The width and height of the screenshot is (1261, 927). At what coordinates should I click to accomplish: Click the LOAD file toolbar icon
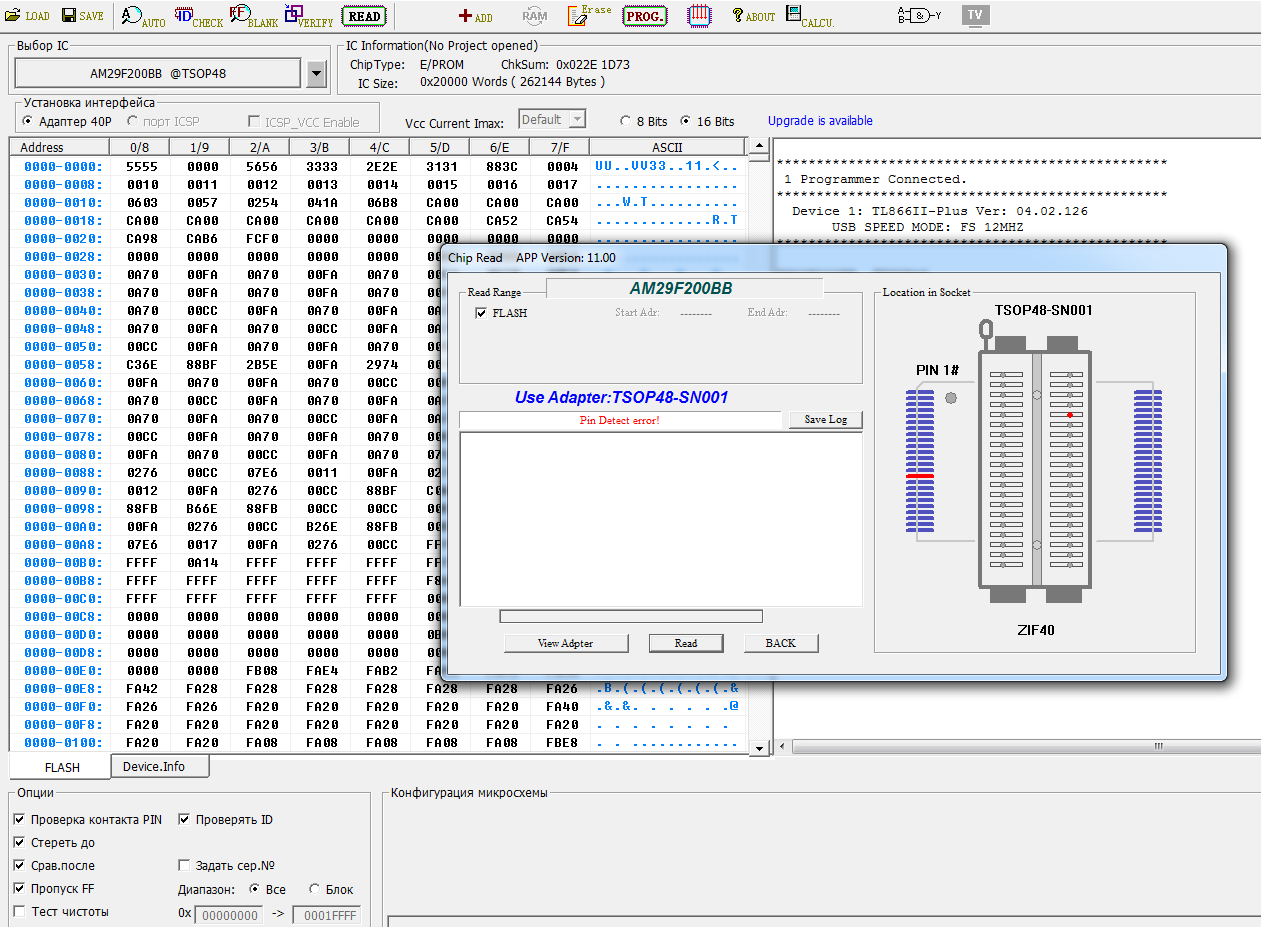point(27,16)
